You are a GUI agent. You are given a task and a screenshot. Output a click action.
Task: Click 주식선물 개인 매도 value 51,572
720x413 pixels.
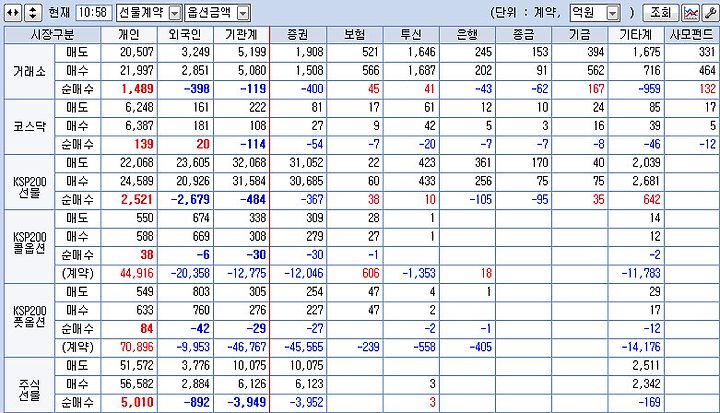pyautogui.click(x=136, y=366)
